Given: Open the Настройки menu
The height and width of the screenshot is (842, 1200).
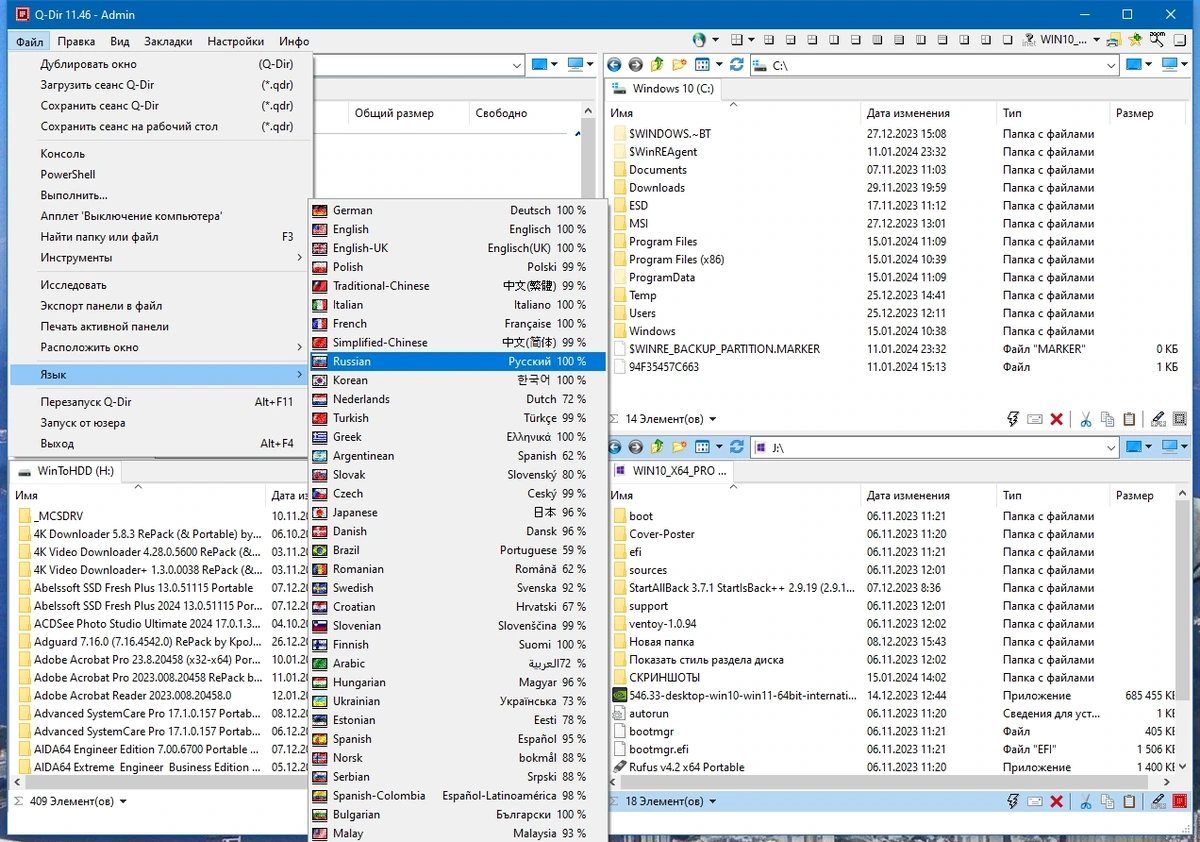Looking at the screenshot, I should tap(236, 41).
